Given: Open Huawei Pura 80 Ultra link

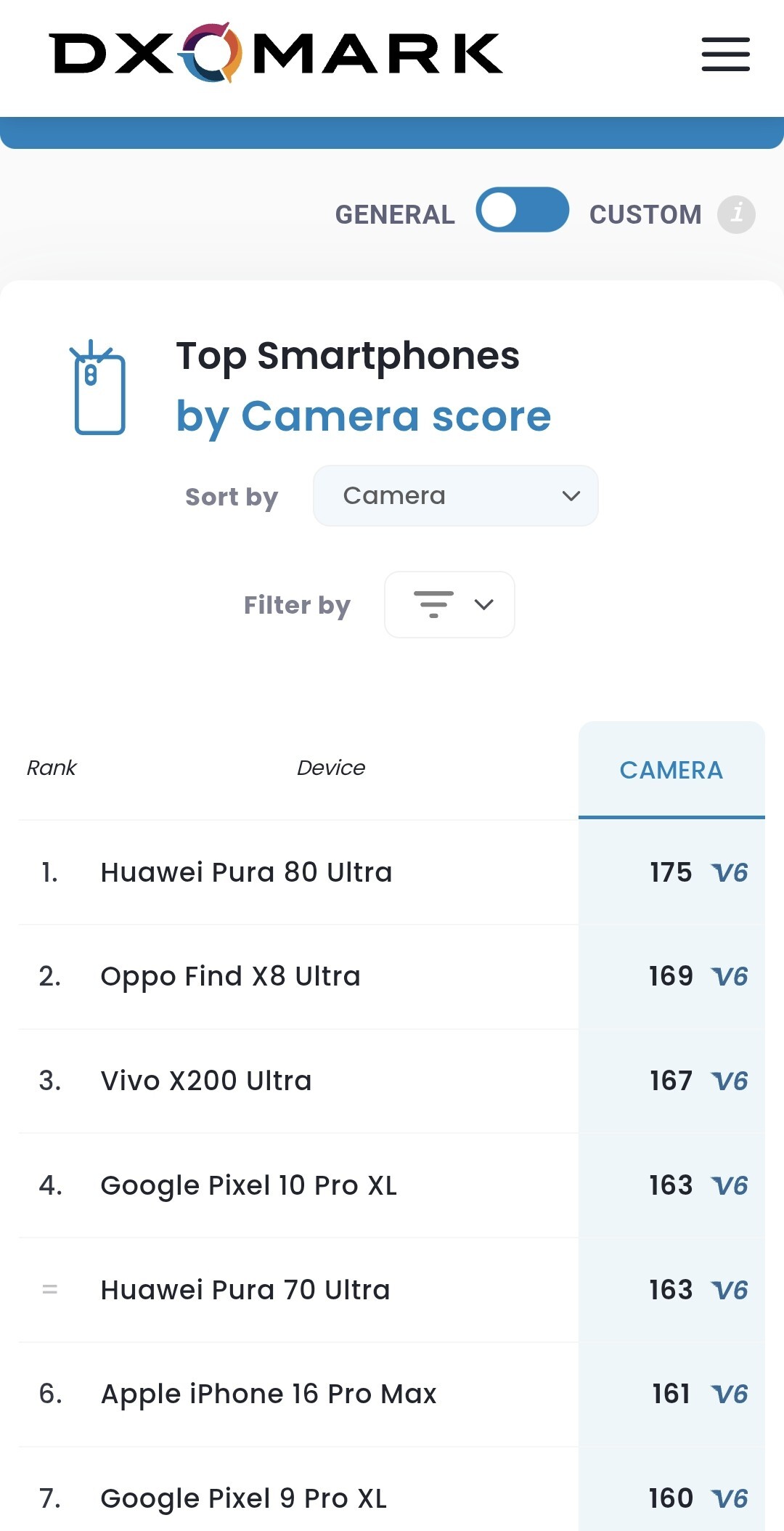Looking at the screenshot, I should point(246,872).
